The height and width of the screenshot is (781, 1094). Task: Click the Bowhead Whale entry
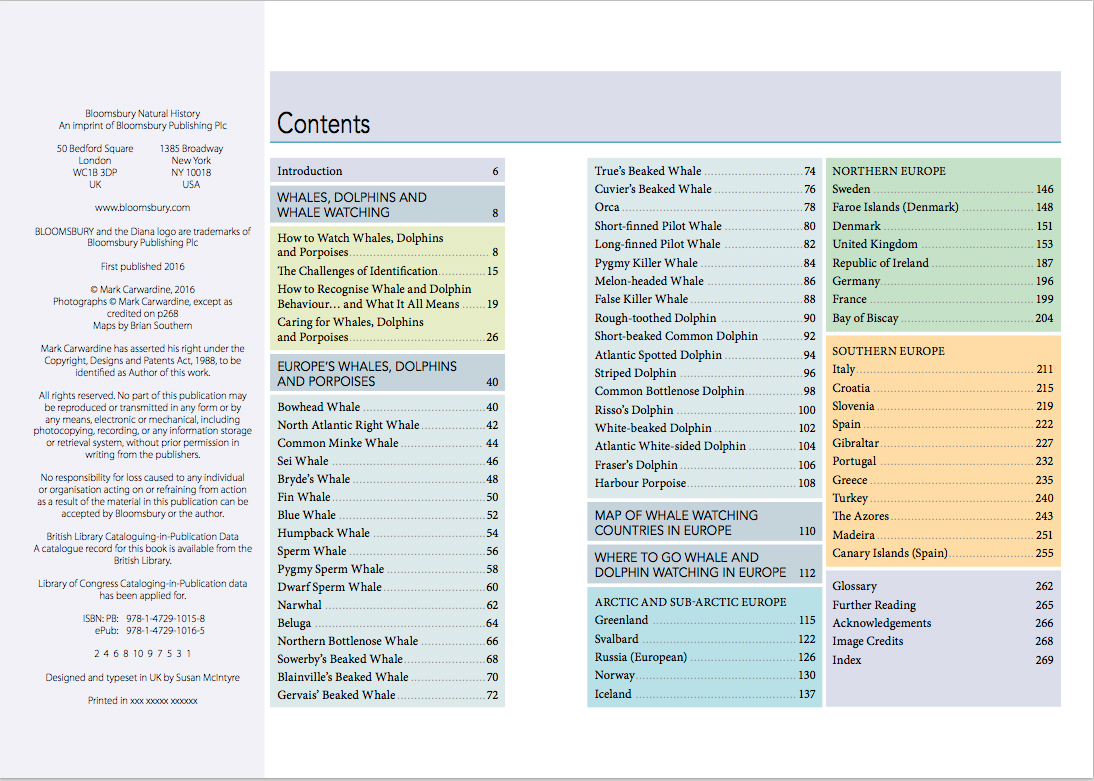(387, 407)
